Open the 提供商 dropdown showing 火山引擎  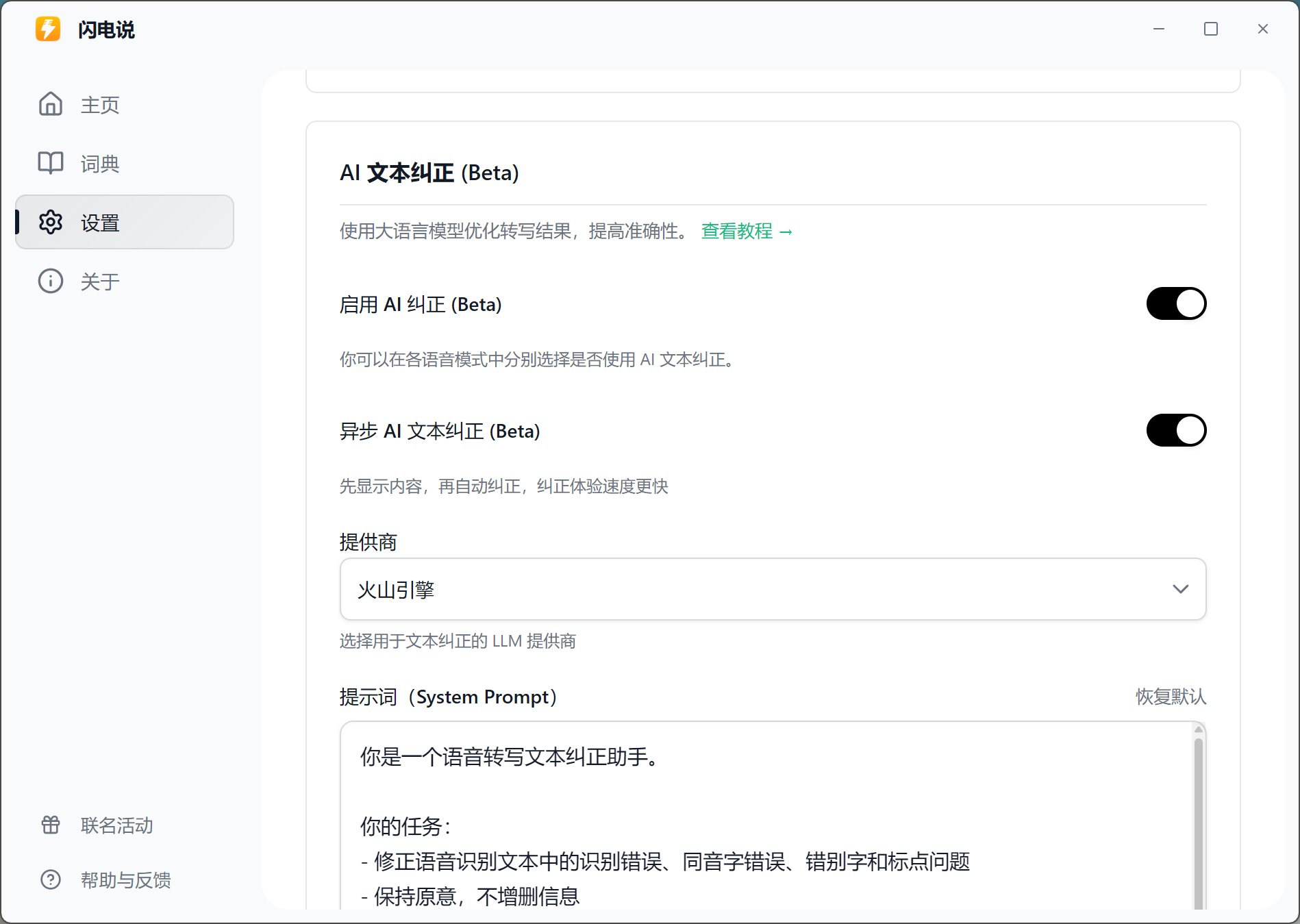point(772,590)
